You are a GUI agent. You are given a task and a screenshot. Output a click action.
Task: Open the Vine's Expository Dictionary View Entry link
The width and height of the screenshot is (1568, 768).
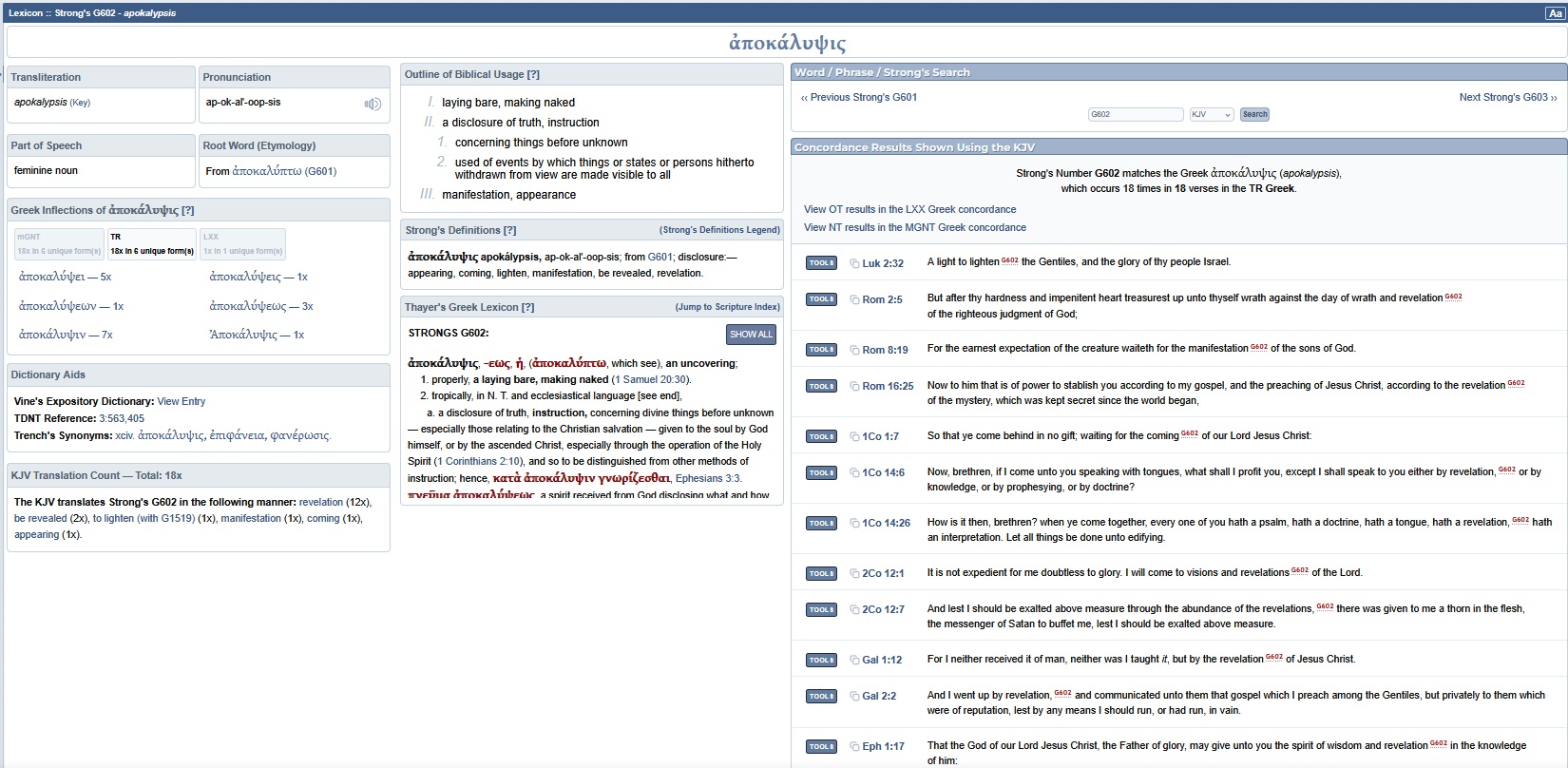[181, 401]
